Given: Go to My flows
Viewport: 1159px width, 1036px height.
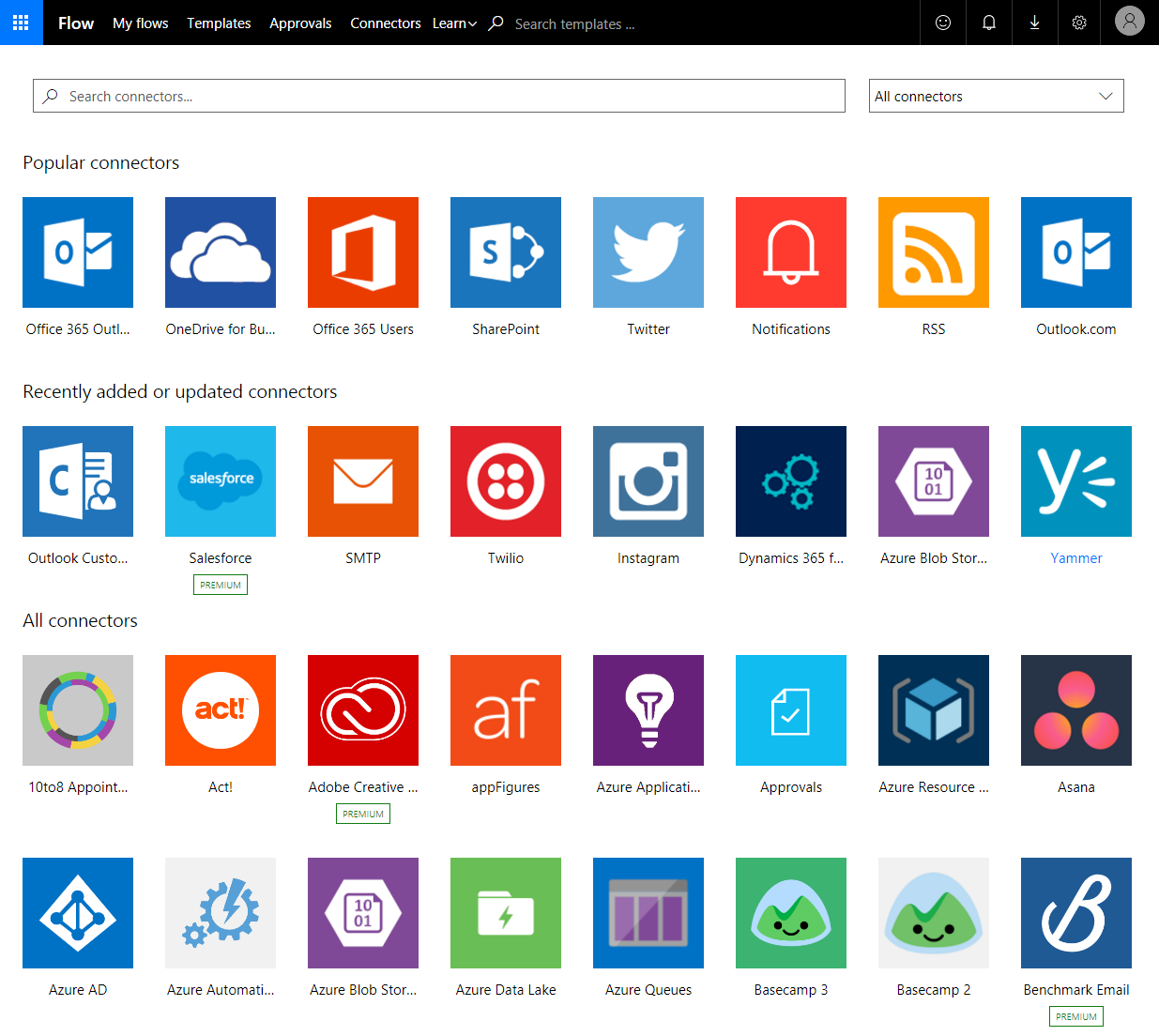Looking at the screenshot, I should click(140, 23).
